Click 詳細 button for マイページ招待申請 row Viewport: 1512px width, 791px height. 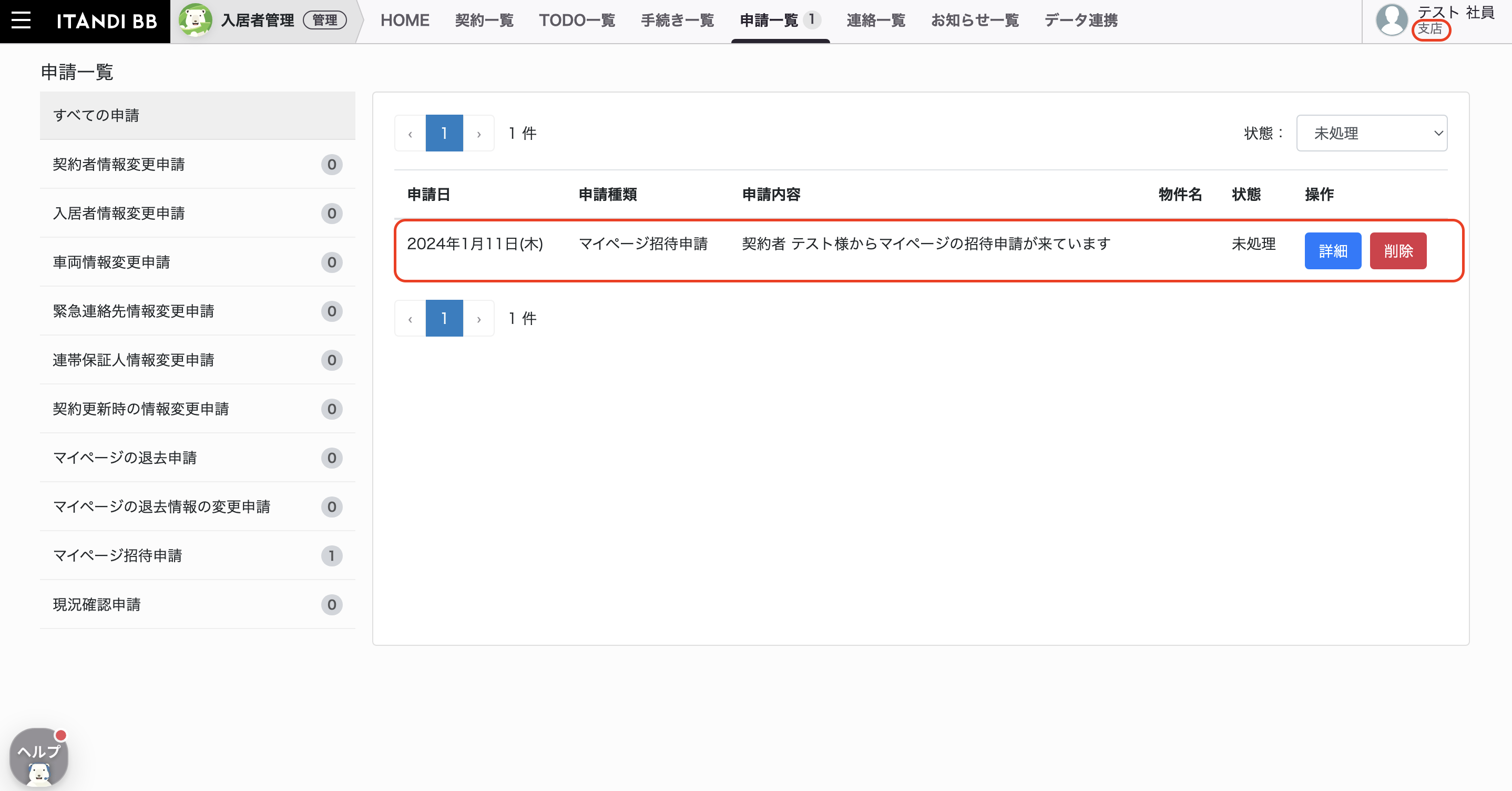(1333, 251)
